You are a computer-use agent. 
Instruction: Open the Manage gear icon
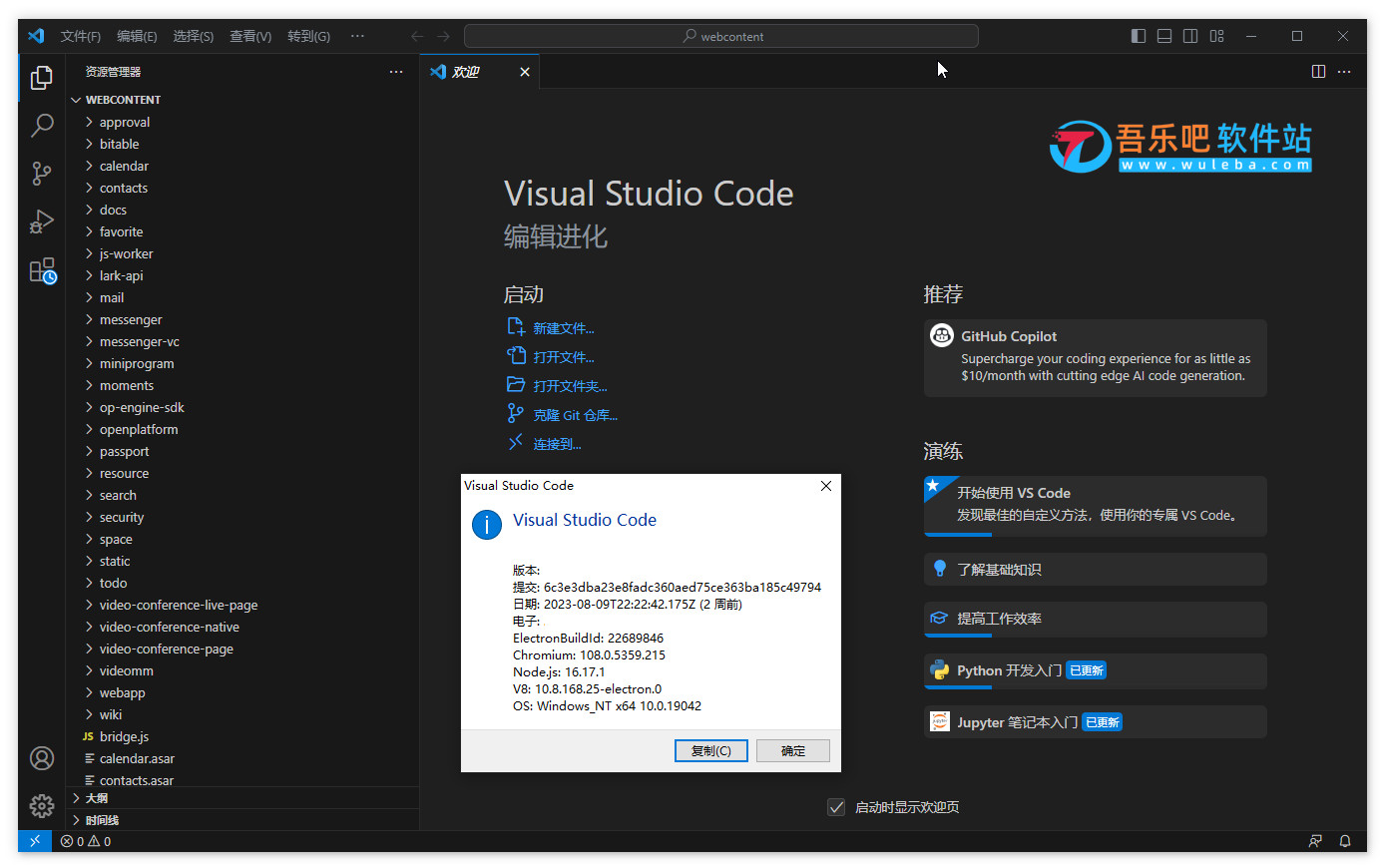pos(42,805)
